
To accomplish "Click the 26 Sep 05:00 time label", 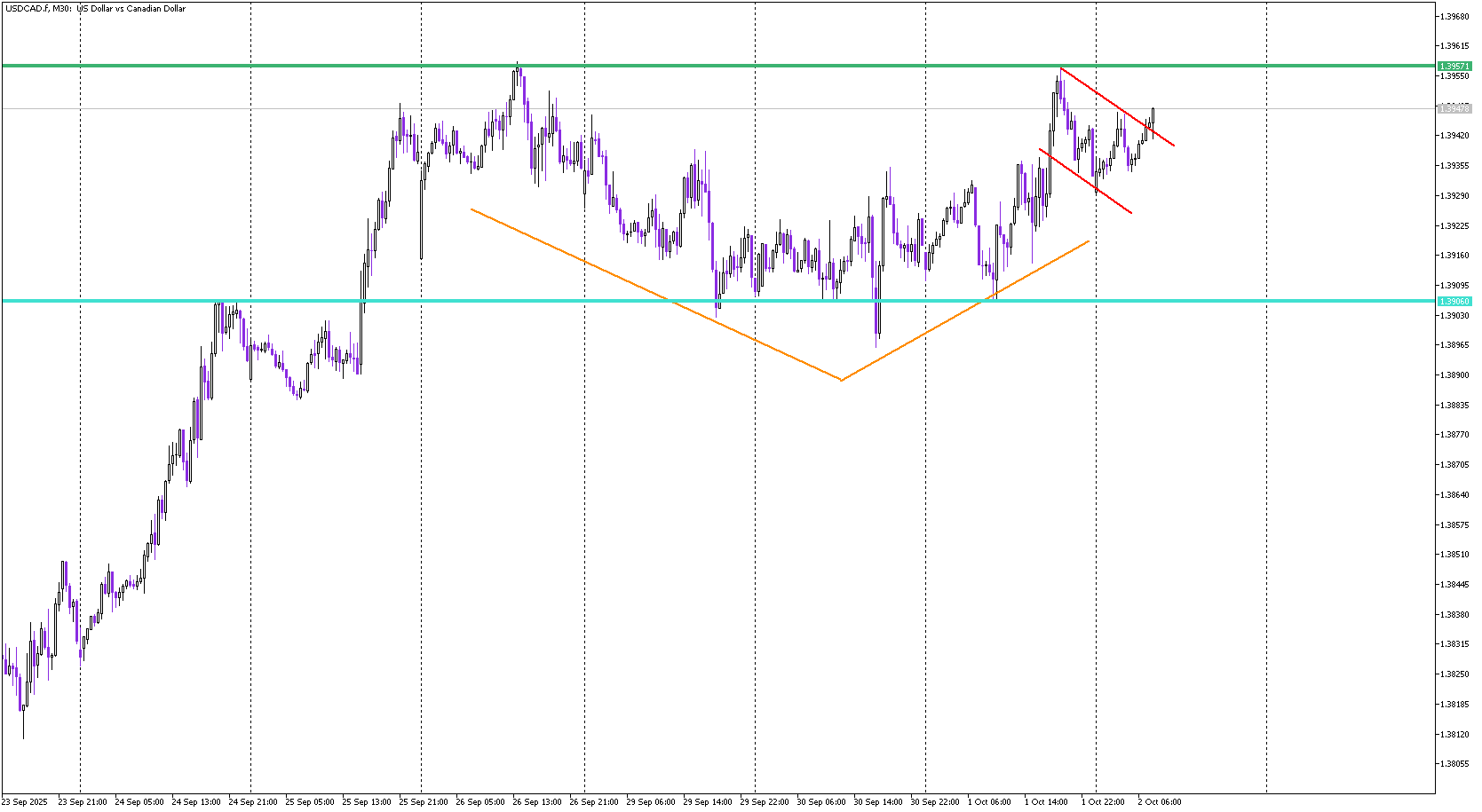I will point(480,802).
